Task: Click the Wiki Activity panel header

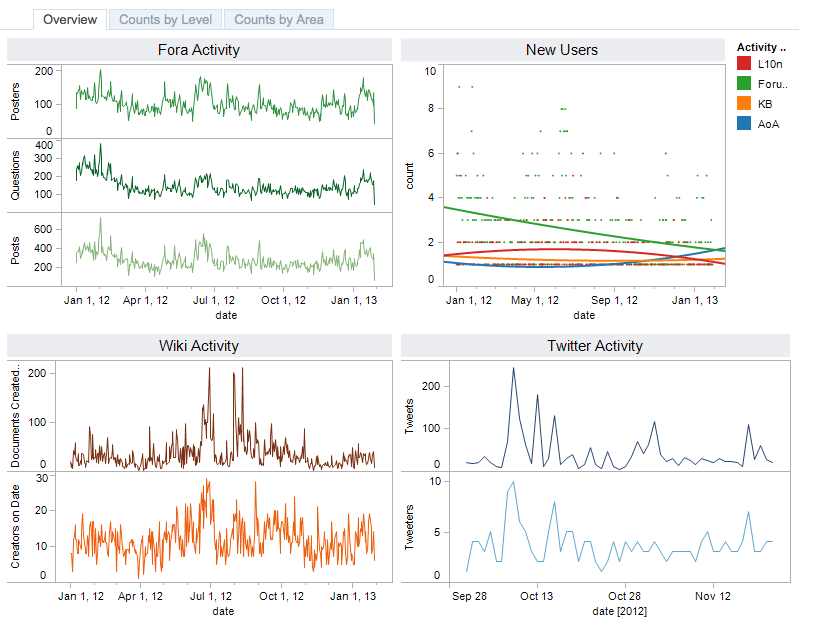Action: tap(199, 346)
